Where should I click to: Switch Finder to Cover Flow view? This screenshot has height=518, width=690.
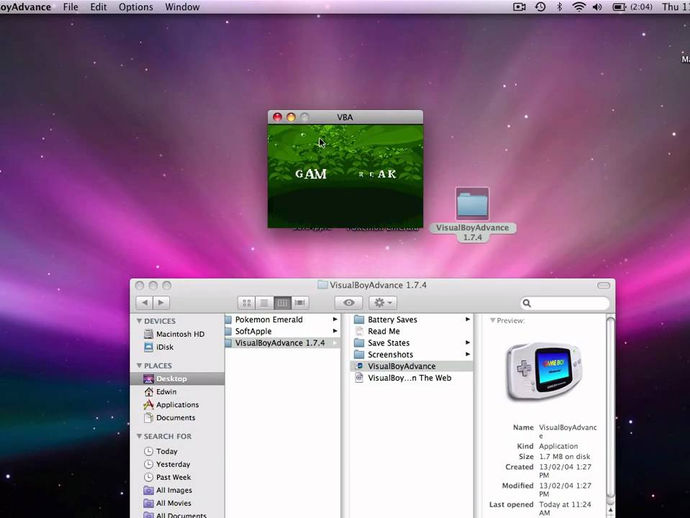300,303
